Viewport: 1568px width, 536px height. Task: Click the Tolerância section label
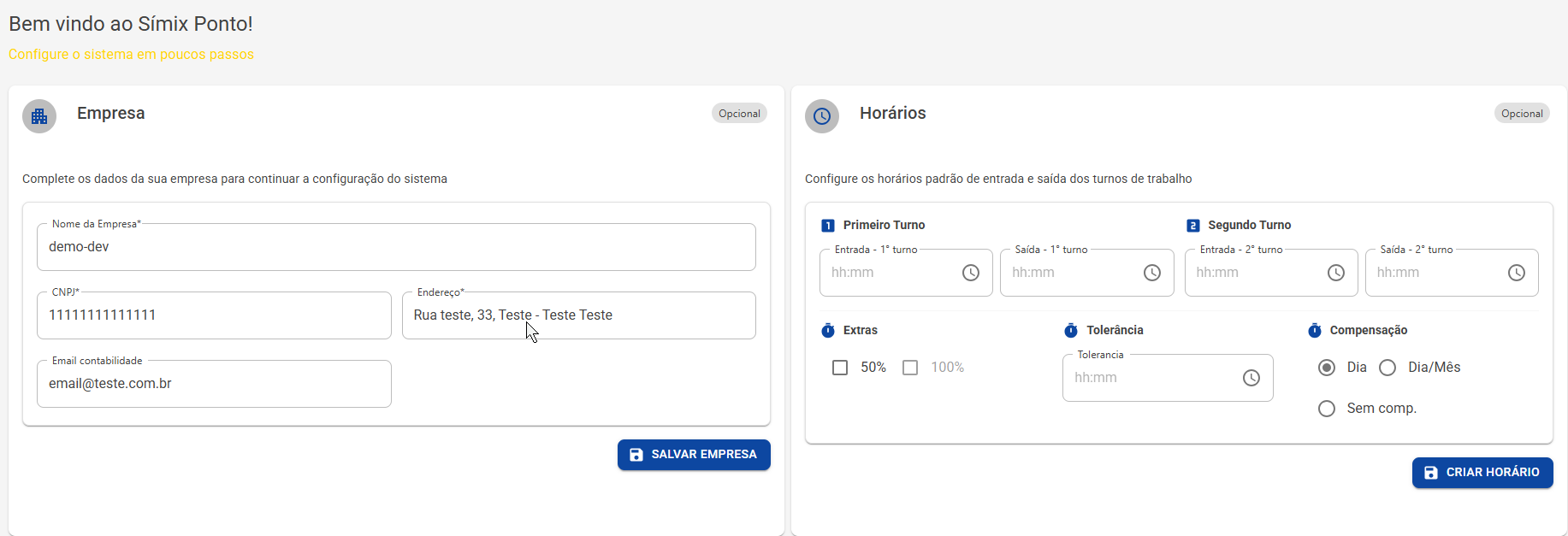pos(1115,331)
